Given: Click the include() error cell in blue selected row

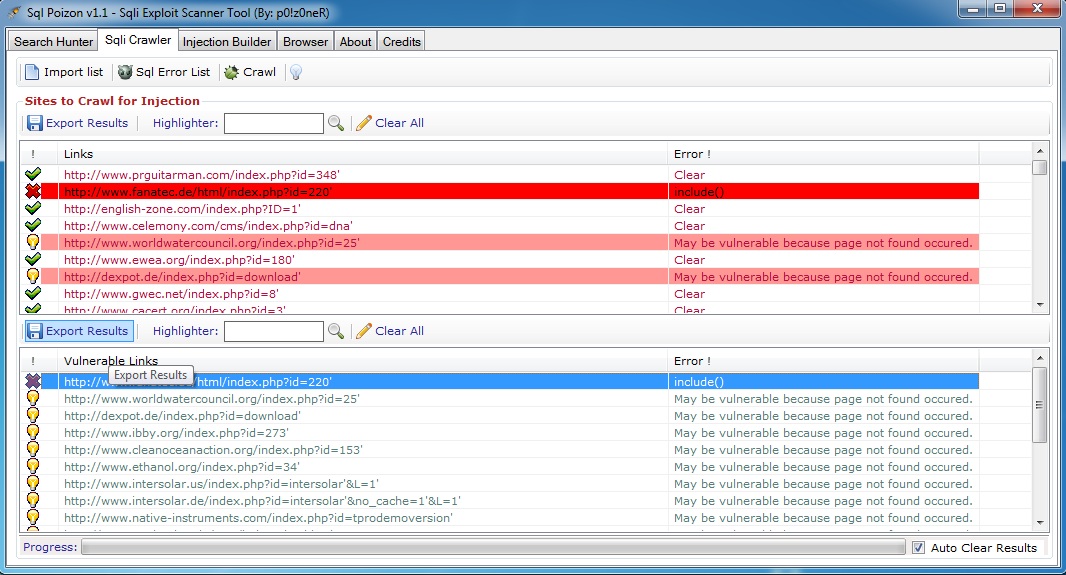Looking at the screenshot, I should (x=823, y=382).
